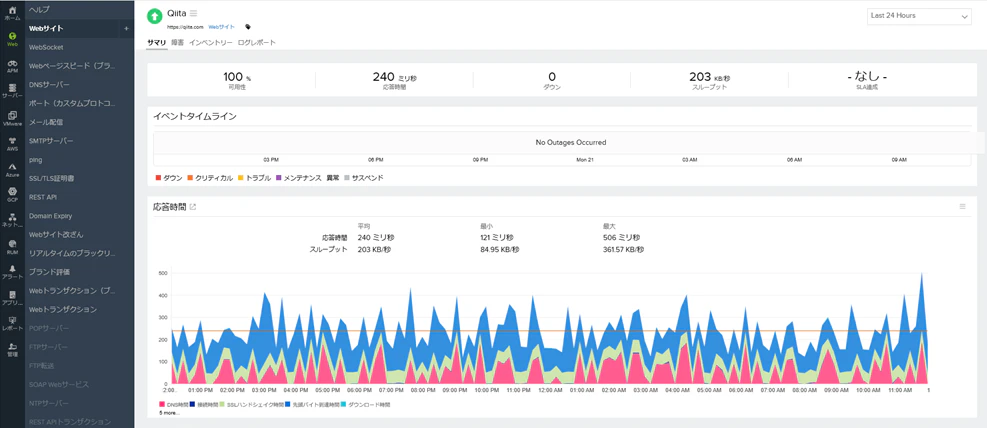987x428 pixels.
Task: Switch to the 障害 tab
Action: (178, 43)
